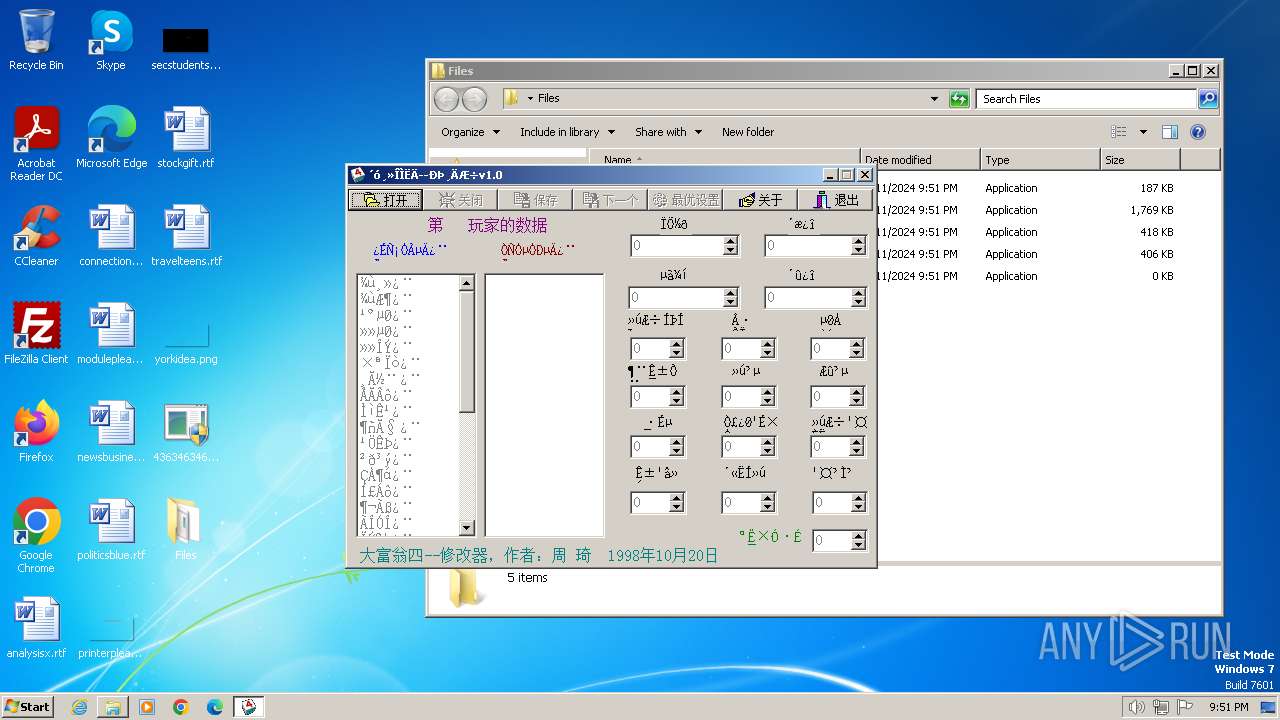
Task: Expand the path arrow before Files
Action: 531,98
